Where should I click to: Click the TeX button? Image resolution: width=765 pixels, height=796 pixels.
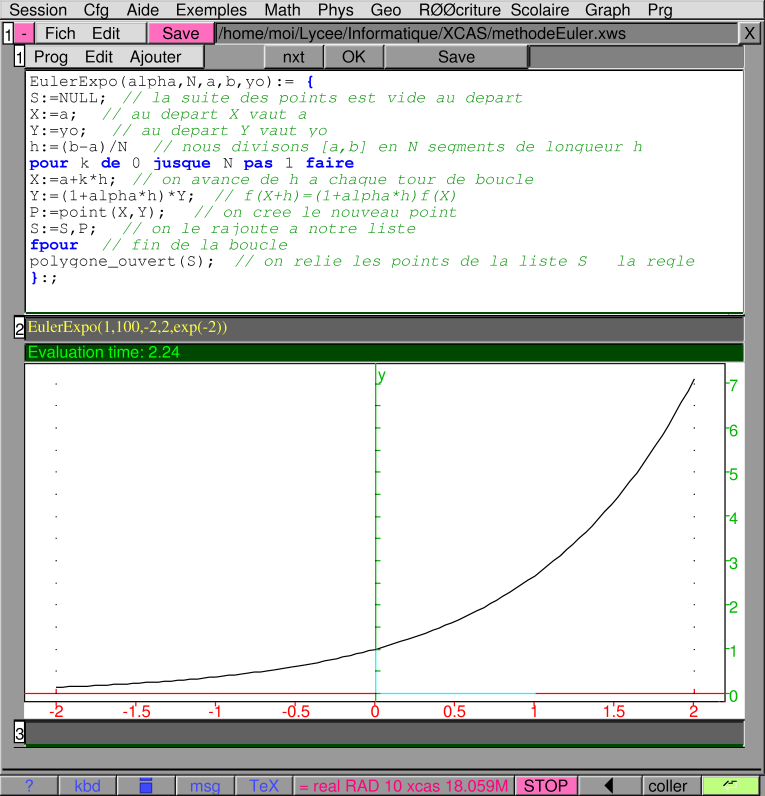pyautogui.click(x=264, y=786)
